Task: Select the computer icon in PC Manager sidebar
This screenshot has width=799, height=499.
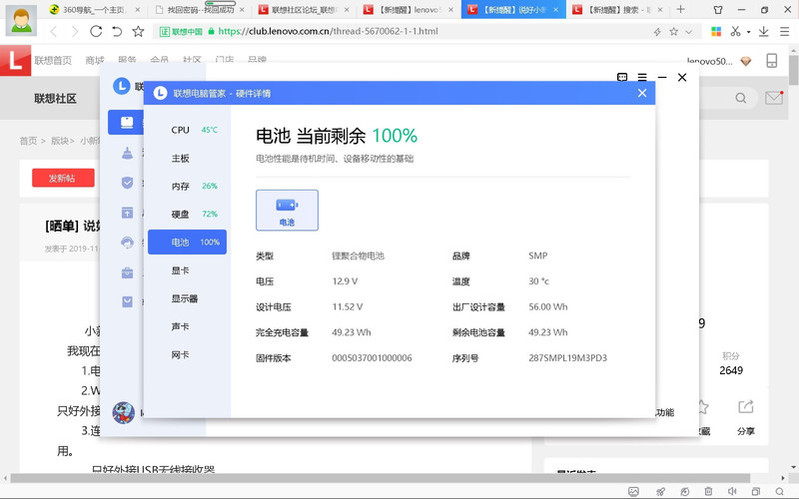Action: pos(126,122)
